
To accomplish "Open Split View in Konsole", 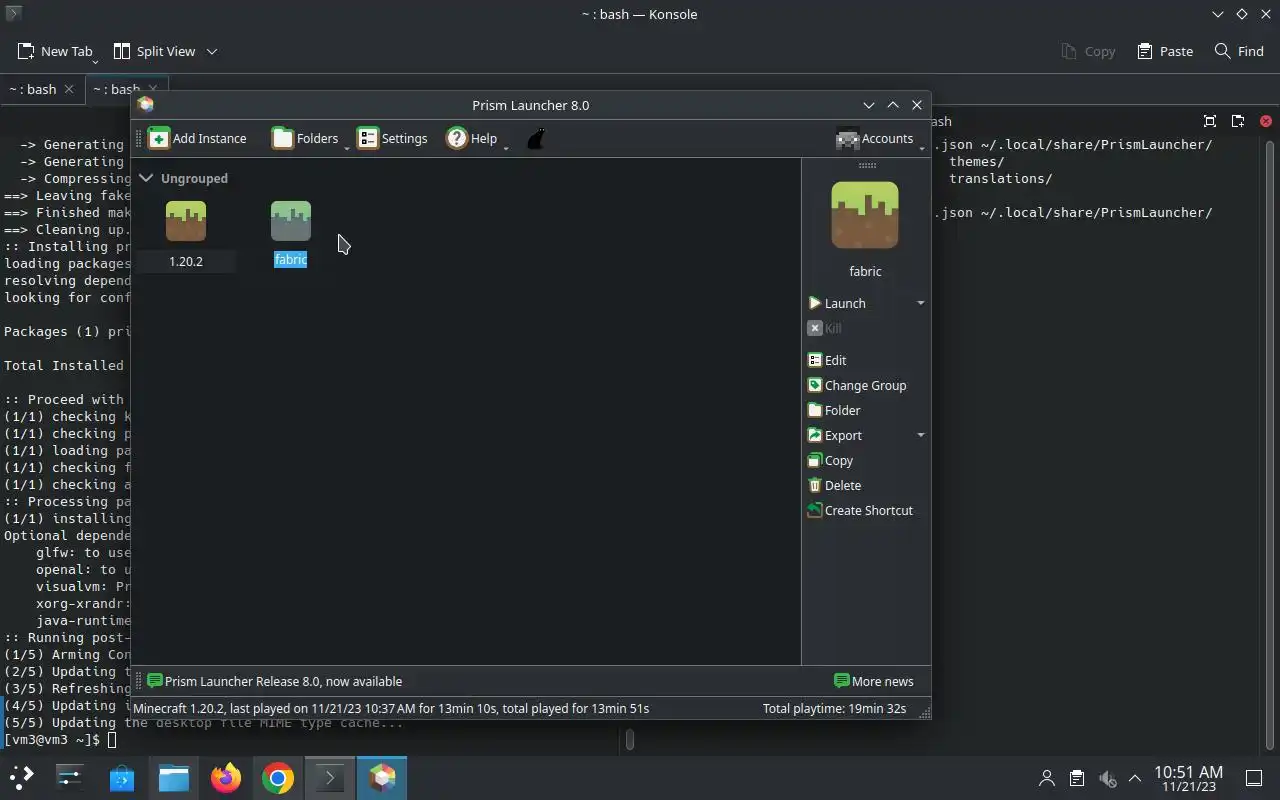I will (155, 51).
